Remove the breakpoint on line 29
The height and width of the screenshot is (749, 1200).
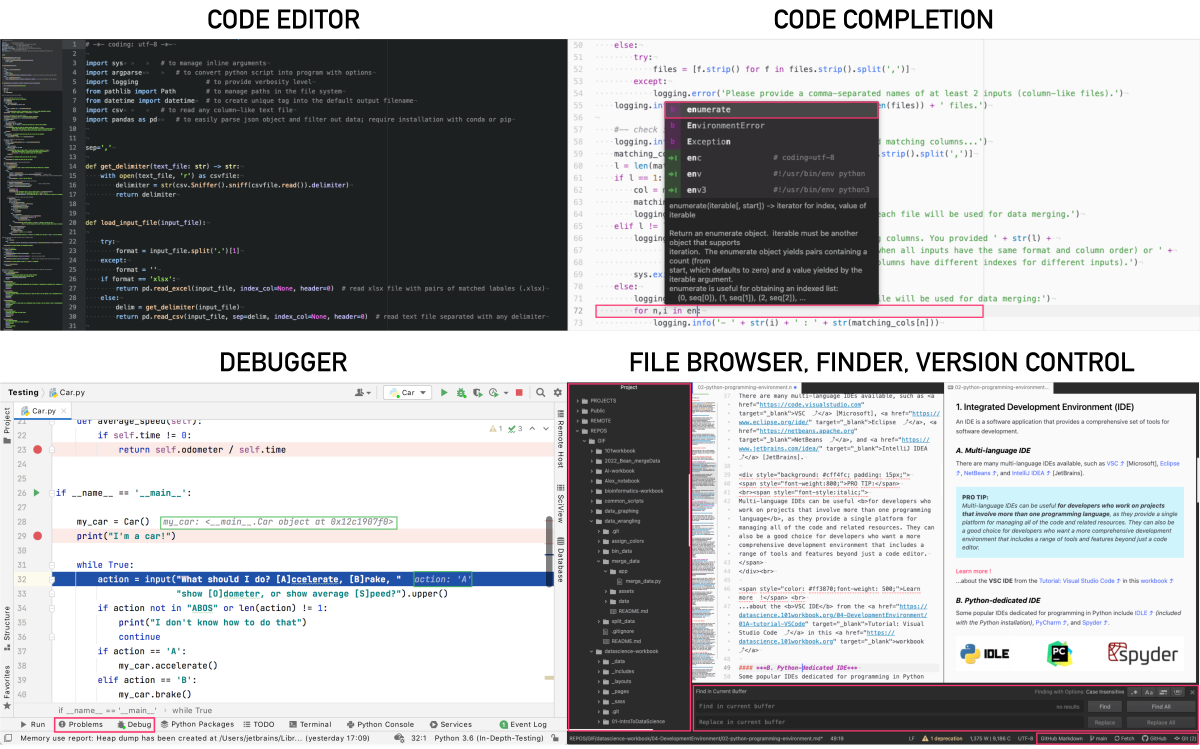(x=38, y=537)
